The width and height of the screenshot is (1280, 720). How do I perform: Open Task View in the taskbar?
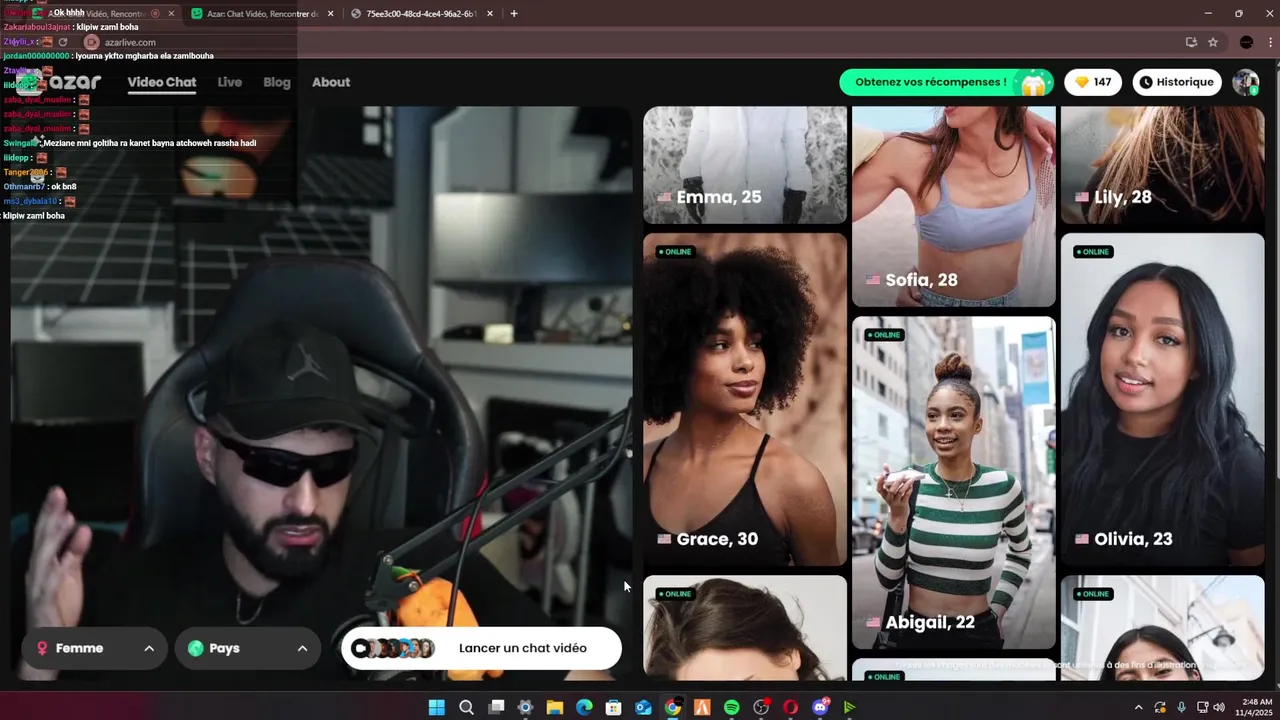[x=496, y=707]
